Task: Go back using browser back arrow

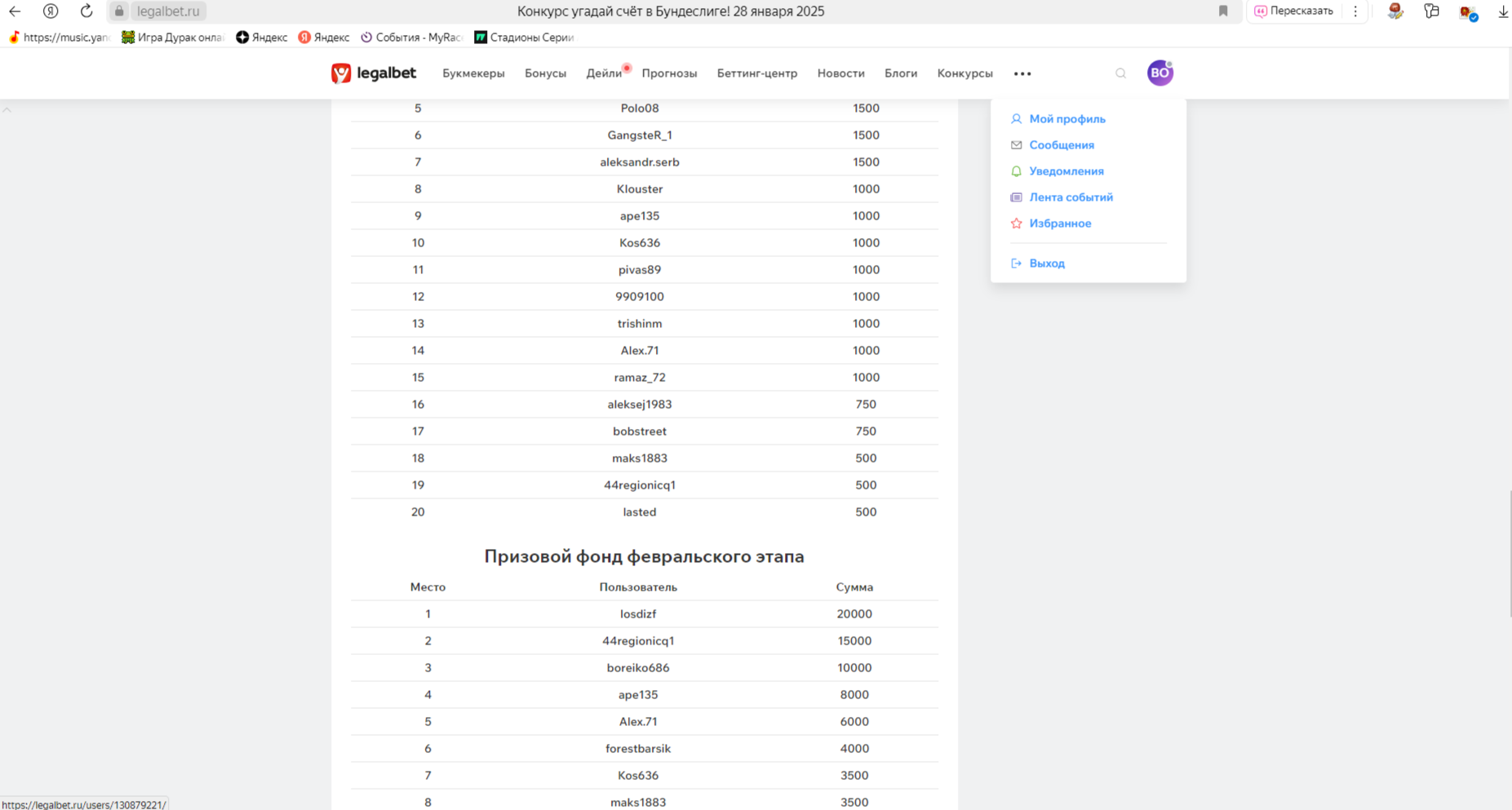Action: (x=15, y=11)
